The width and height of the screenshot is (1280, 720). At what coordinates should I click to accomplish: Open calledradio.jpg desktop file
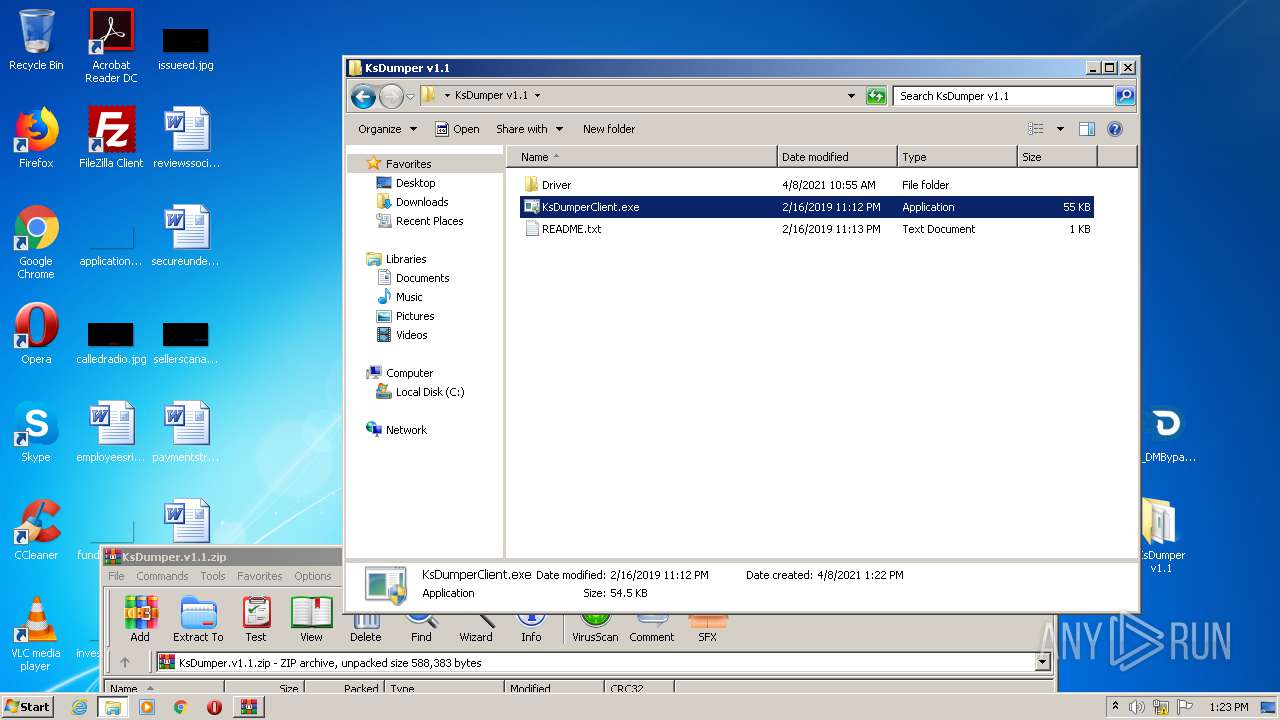click(111, 343)
